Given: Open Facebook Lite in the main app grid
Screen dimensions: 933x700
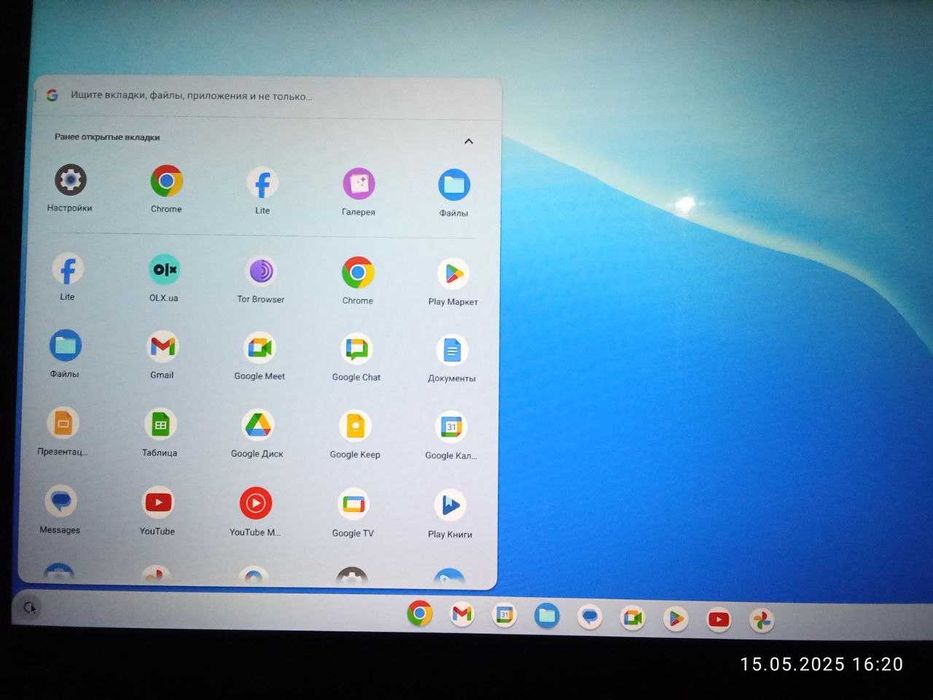Looking at the screenshot, I should click(x=68, y=270).
